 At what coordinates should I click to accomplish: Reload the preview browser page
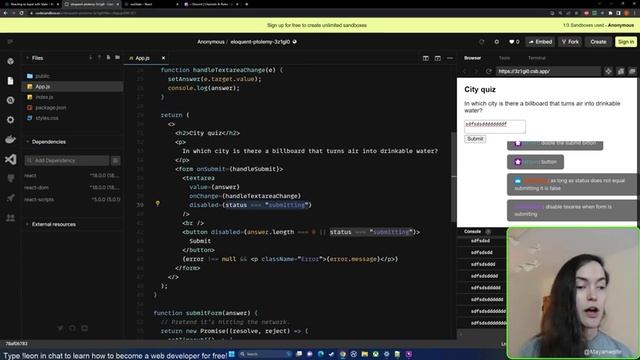489,71
